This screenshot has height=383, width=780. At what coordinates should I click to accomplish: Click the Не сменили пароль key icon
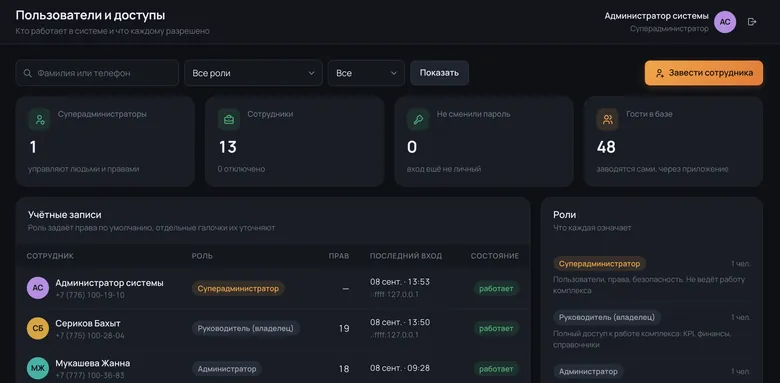[418, 119]
